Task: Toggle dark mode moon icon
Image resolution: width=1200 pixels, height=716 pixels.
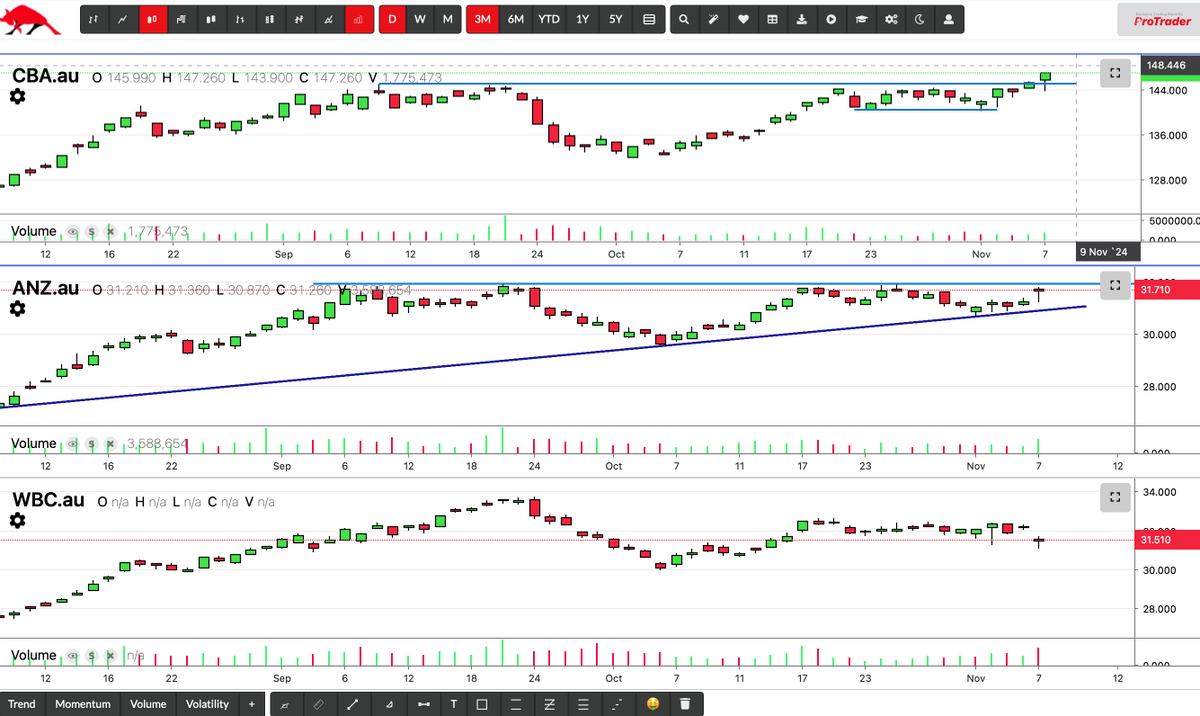Action: 920,19
